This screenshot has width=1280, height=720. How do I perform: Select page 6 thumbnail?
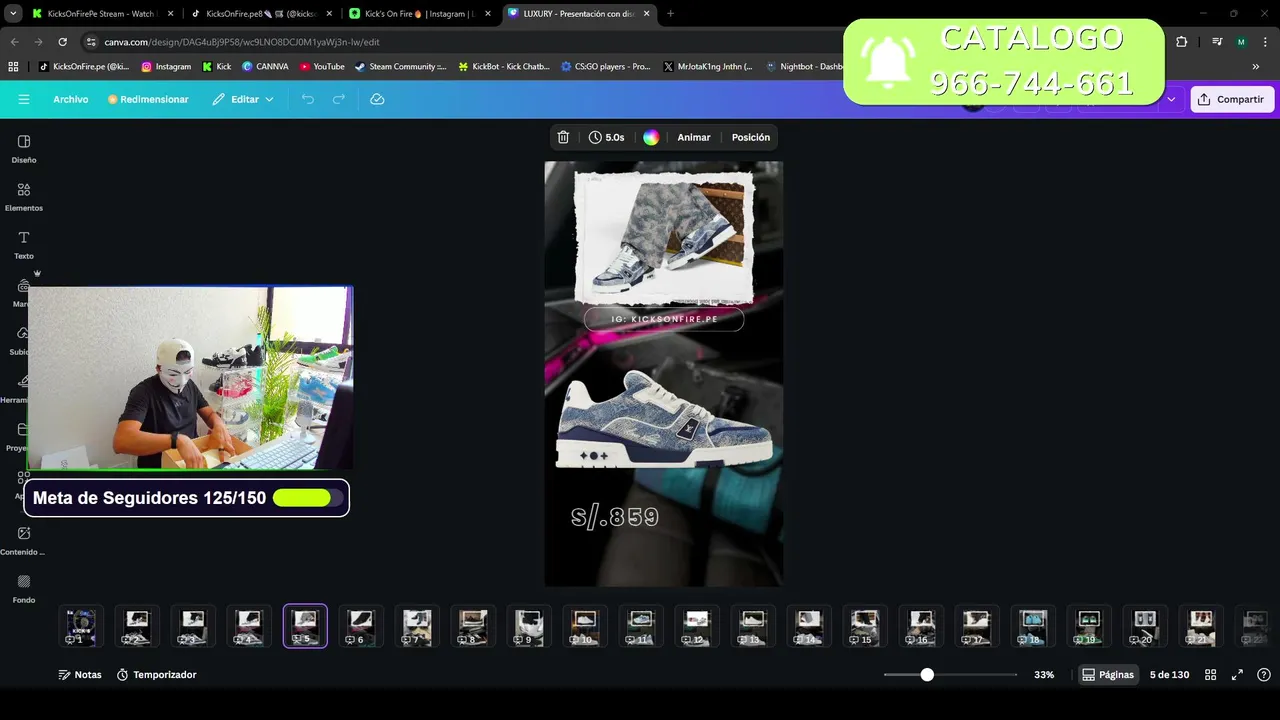click(x=361, y=626)
